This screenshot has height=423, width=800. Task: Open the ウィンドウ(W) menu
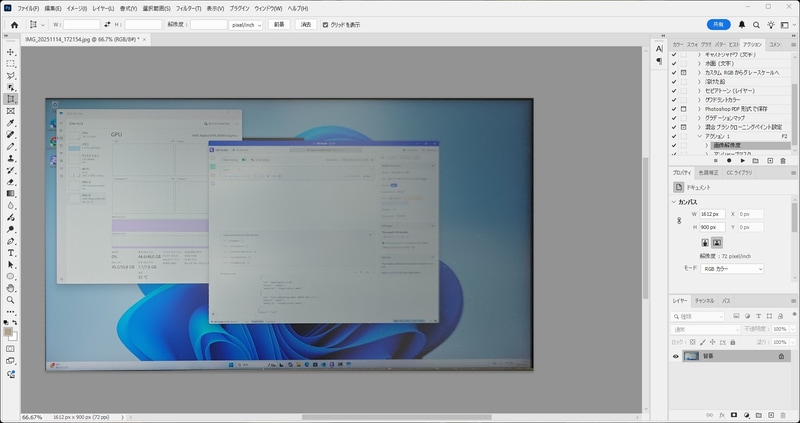268,9
